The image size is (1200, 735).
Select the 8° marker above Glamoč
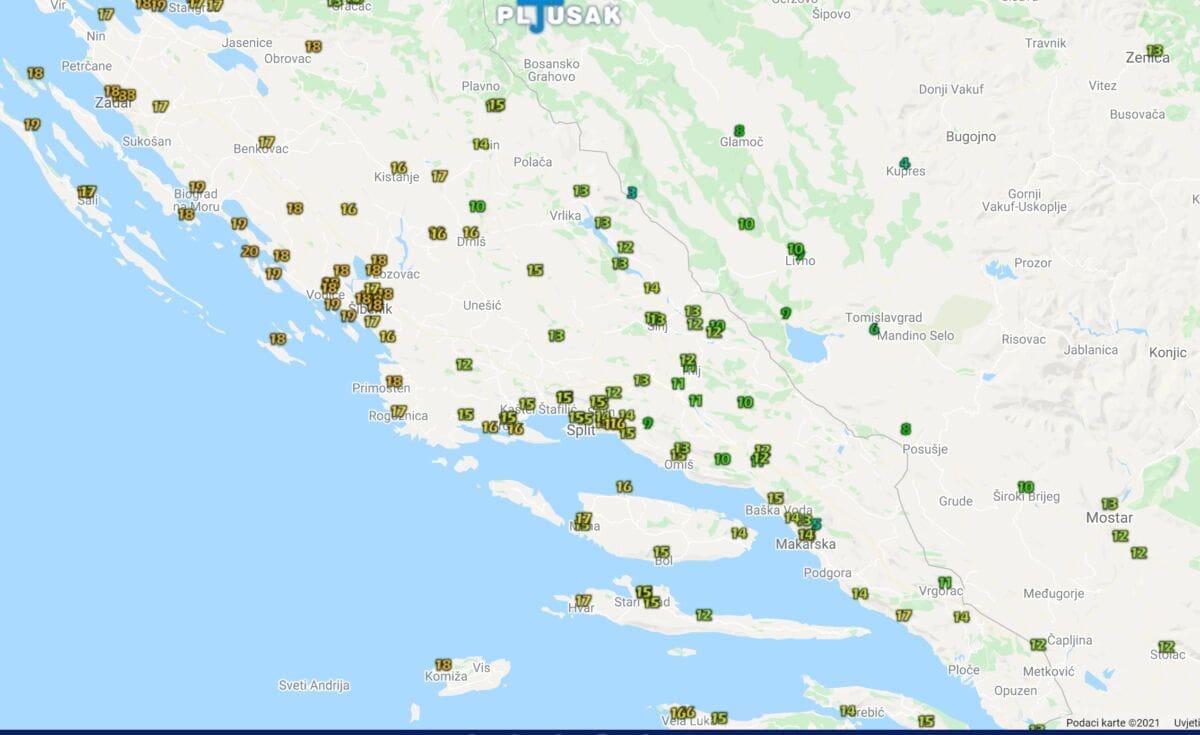(739, 130)
